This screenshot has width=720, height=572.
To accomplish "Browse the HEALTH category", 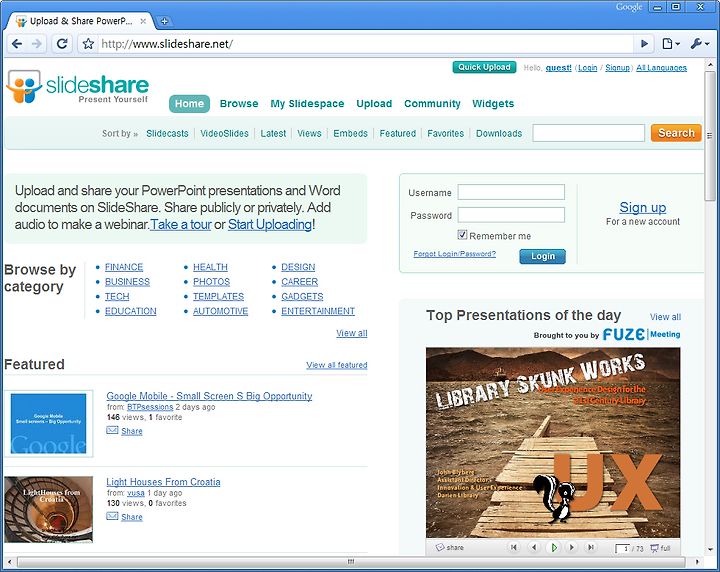I will click(x=210, y=267).
